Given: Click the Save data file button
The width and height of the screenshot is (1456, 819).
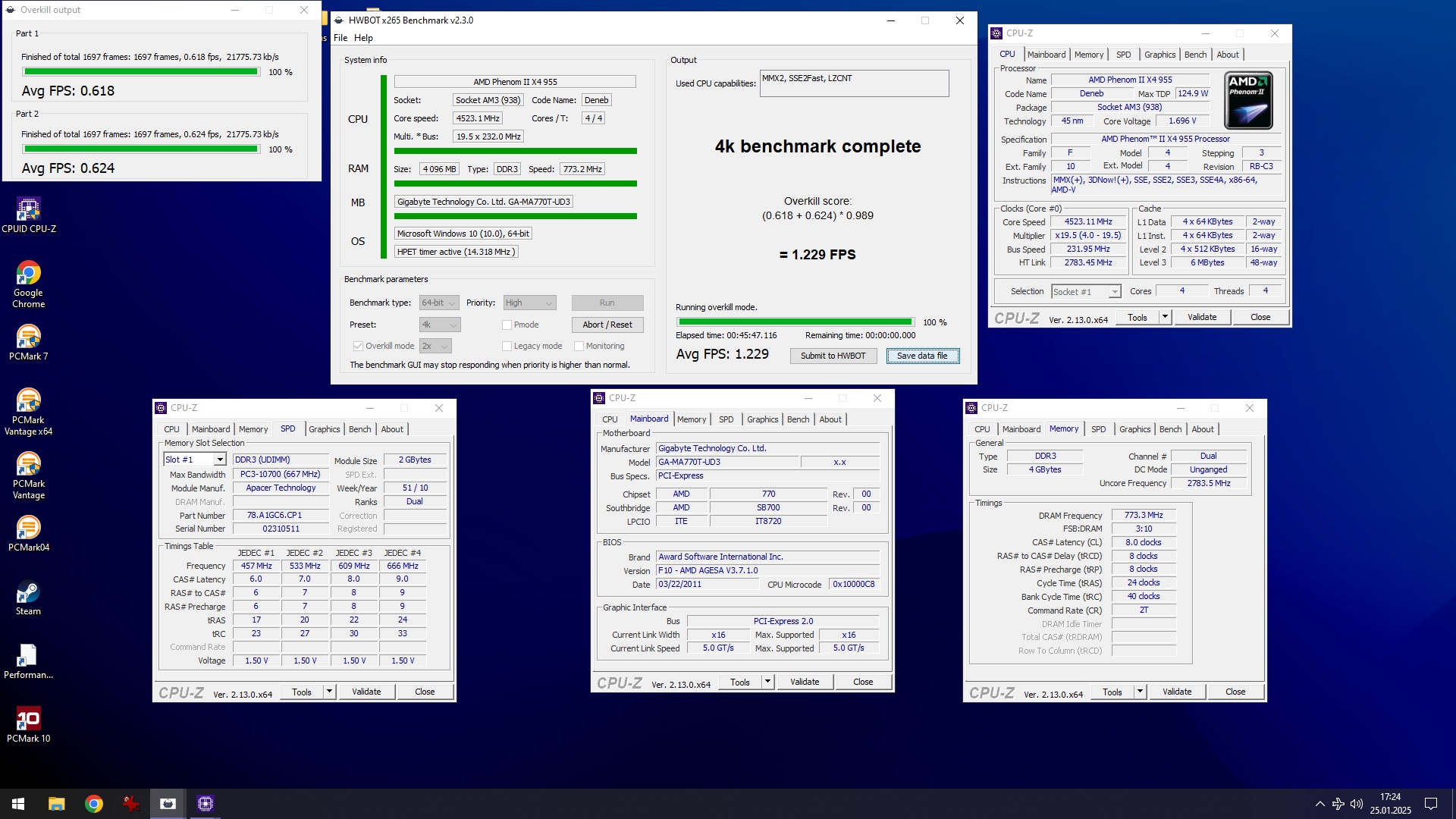Looking at the screenshot, I should coord(922,356).
